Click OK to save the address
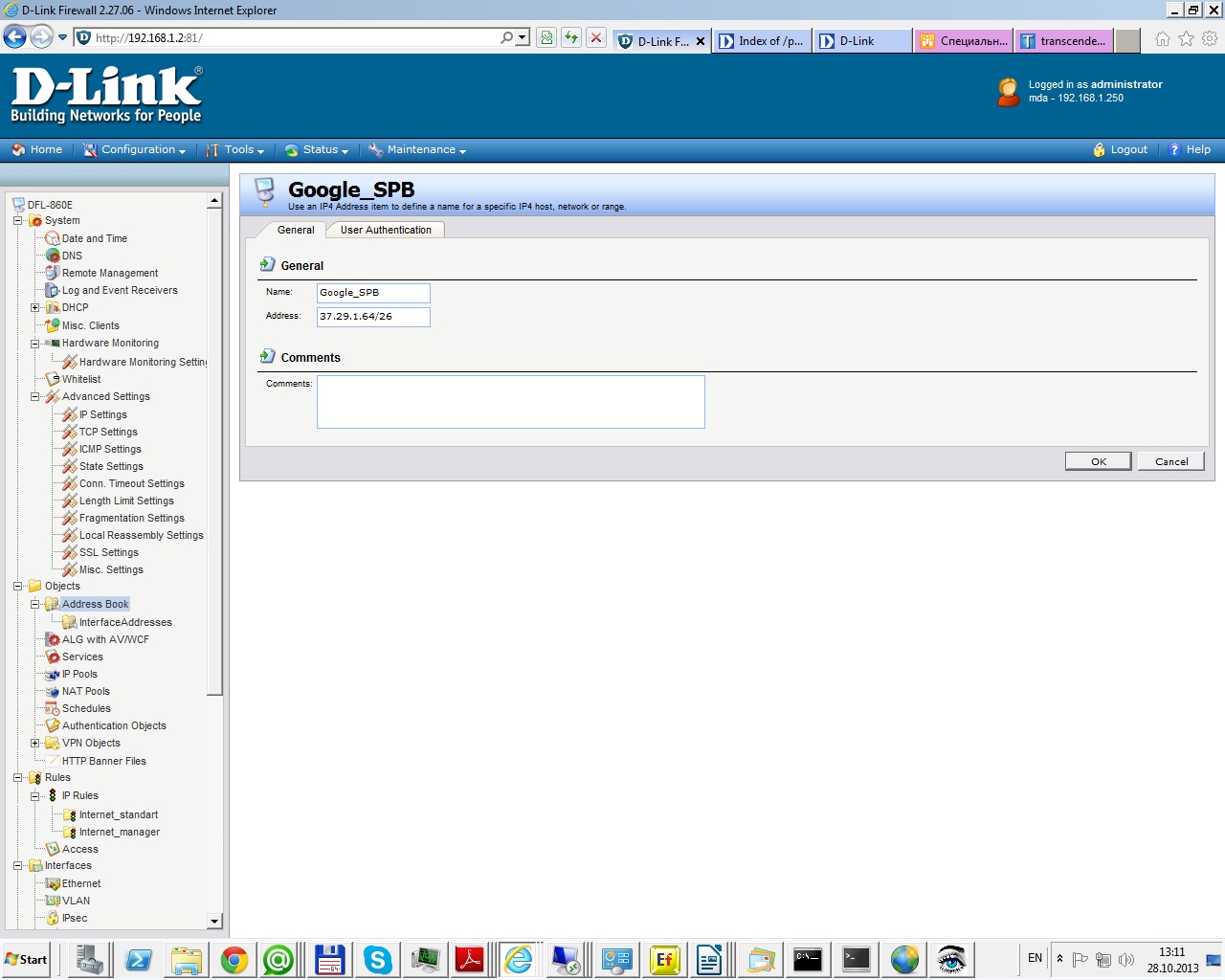This screenshot has height=980, width=1225. 1099,461
